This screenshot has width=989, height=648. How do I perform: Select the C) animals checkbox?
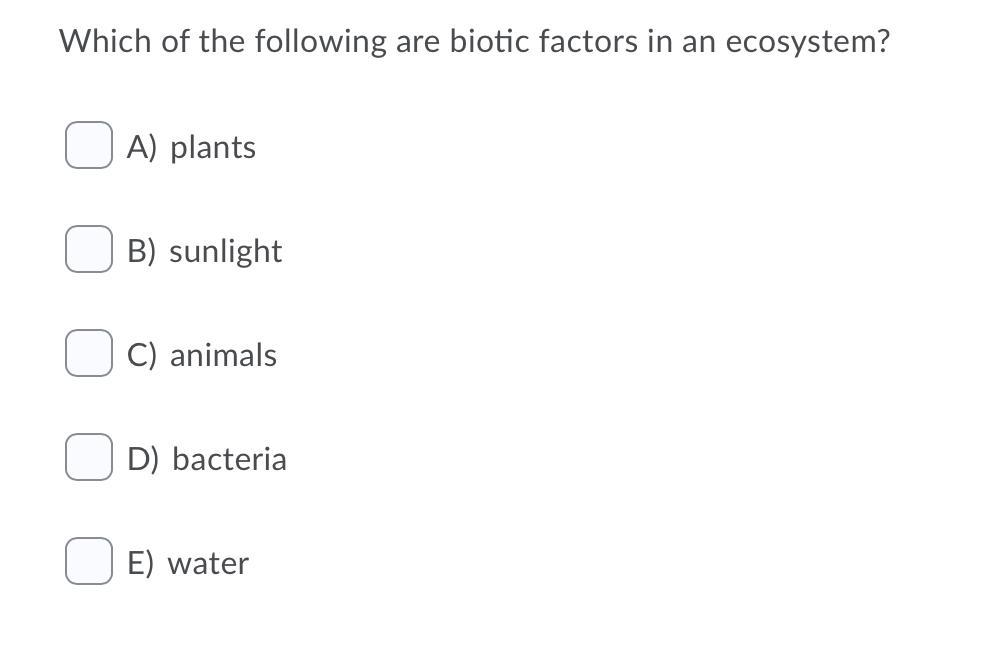coord(89,353)
